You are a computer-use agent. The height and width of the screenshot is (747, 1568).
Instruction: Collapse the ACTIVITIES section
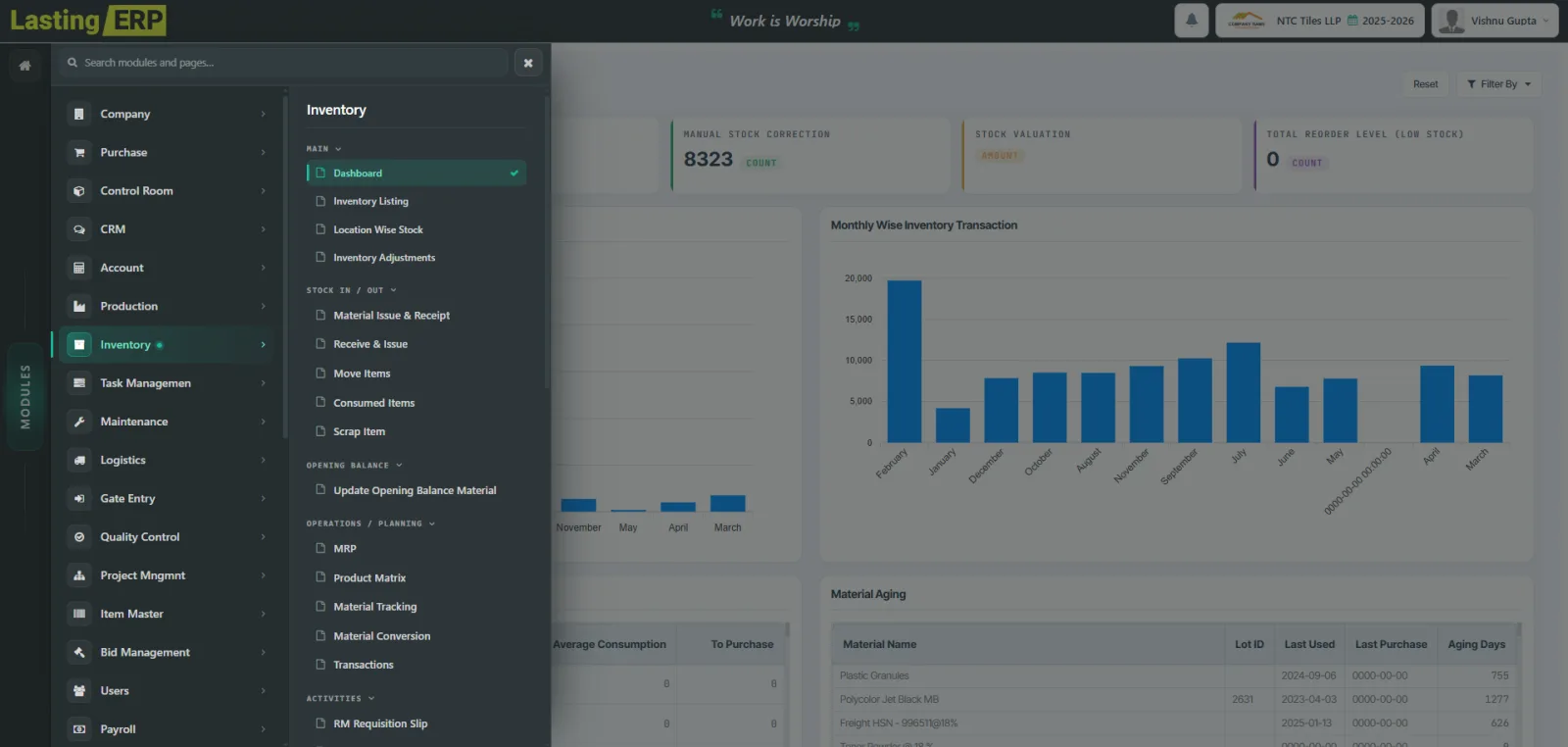coord(341,699)
